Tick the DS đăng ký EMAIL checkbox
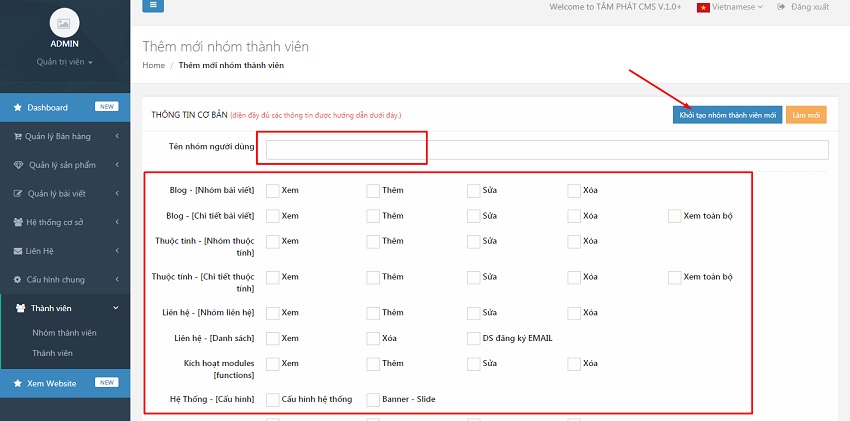The image size is (850, 421). (x=474, y=338)
